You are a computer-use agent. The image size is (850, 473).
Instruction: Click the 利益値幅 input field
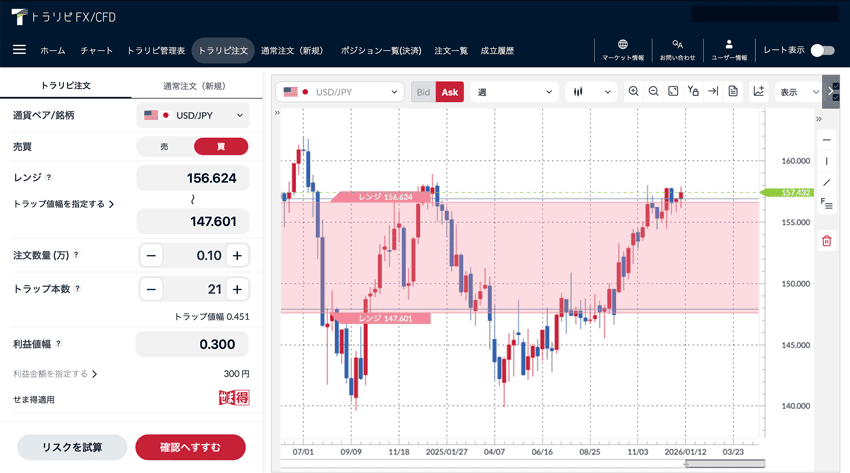[x=192, y=345]
